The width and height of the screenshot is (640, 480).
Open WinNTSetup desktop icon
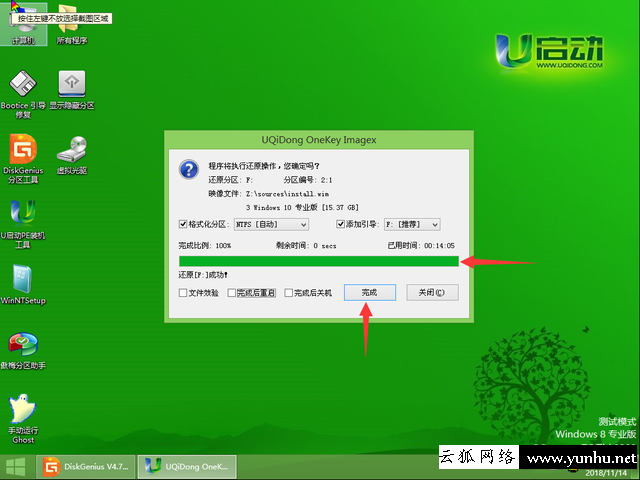point(23,284)
